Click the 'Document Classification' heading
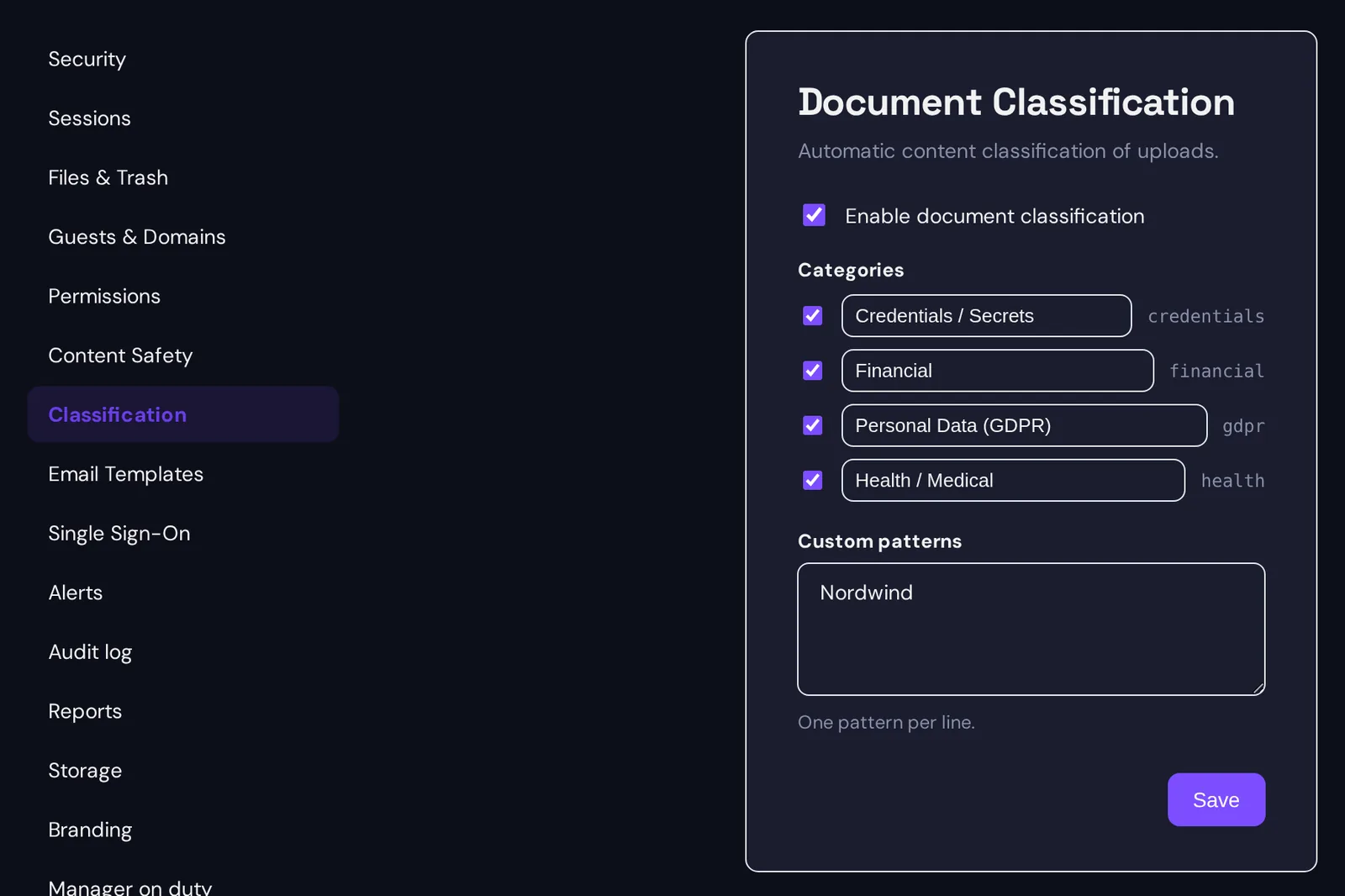1345x896 pixels. point(1015,103)
